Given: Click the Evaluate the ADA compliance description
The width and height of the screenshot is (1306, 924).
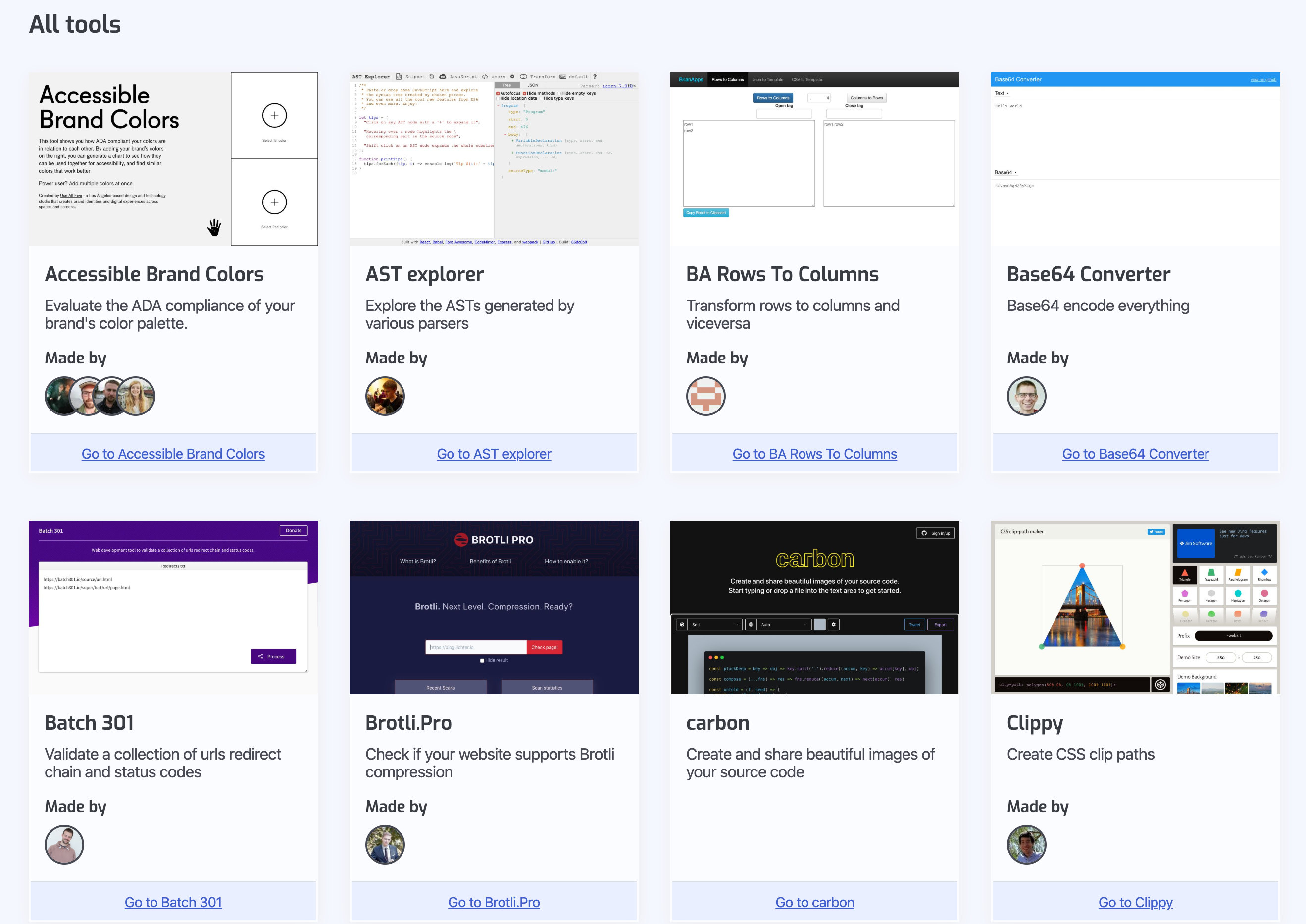Looking at the screenshot, I should (x=169, y=314).
